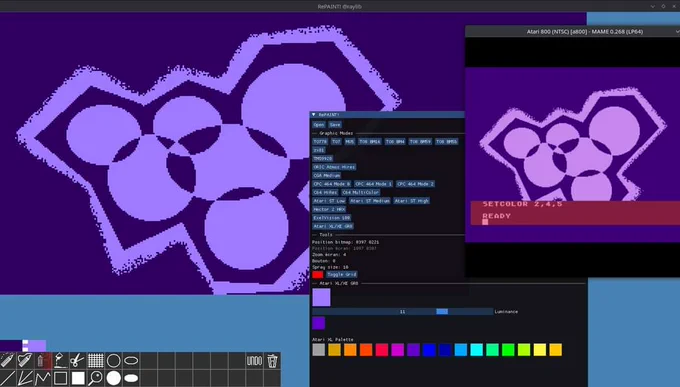The height and width of the screenshot is (387, 680).
Task: Click dark purple background color box bottom-left
Action: coord(11,345)
